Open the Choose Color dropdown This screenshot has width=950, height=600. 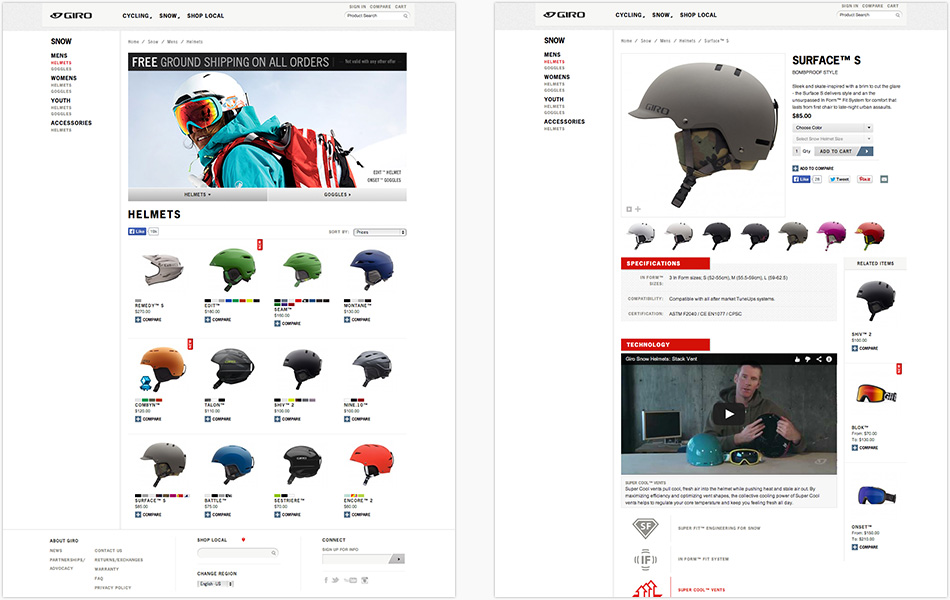pos(832,128)
